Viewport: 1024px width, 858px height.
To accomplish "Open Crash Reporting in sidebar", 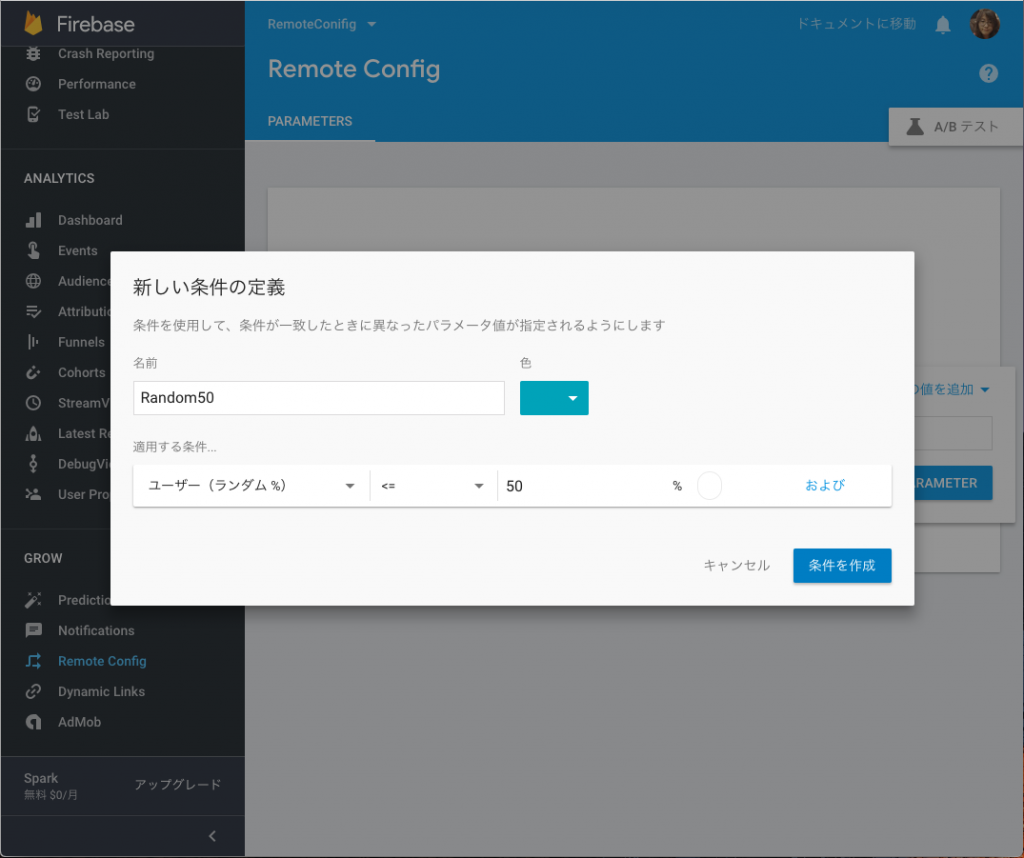I will click(x=106, y=54).
